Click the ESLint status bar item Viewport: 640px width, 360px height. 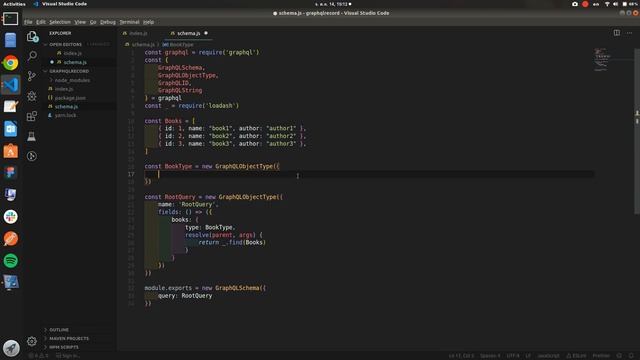click(576, 356)
